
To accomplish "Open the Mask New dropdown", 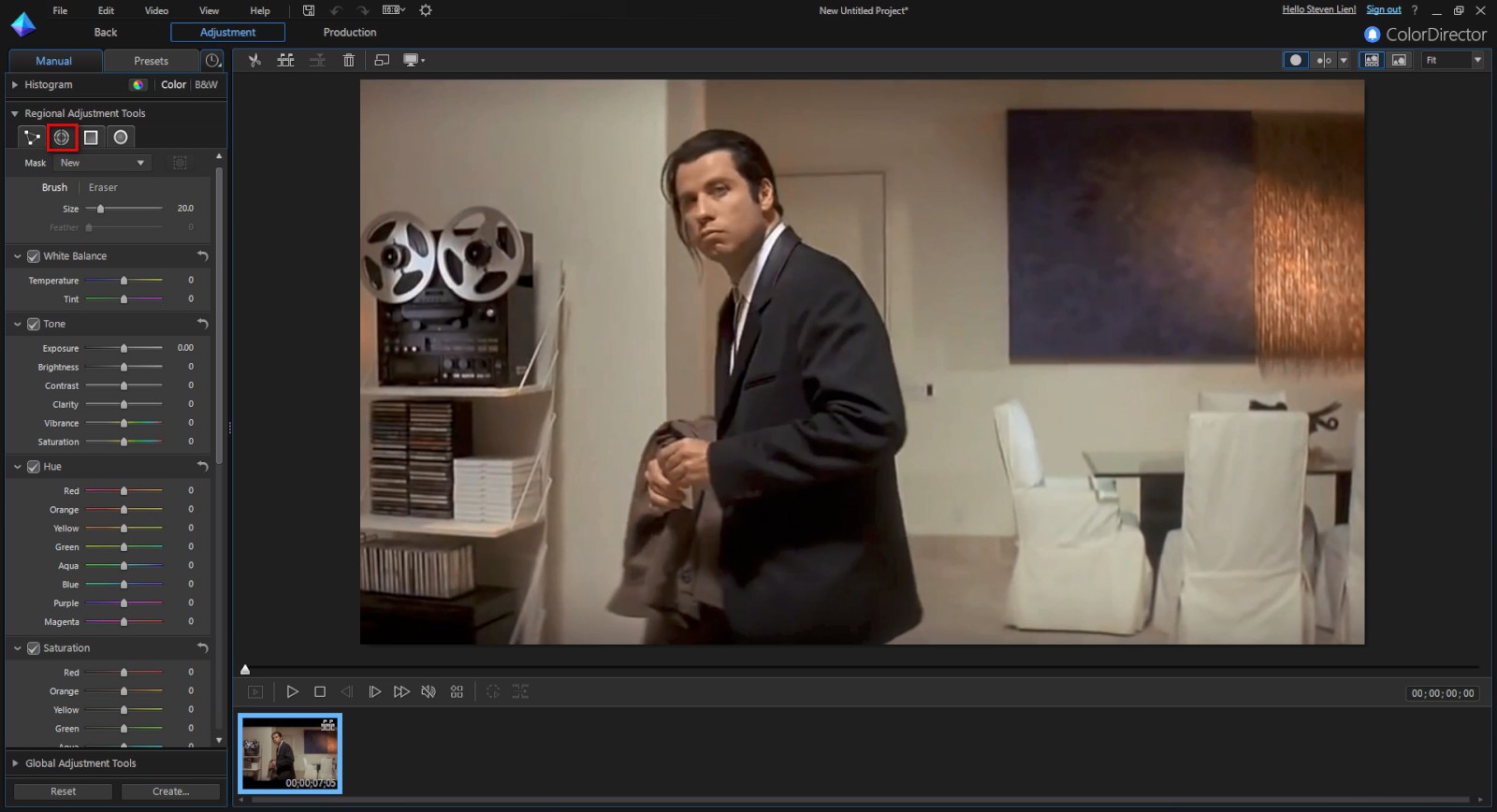I will [103, 163].
